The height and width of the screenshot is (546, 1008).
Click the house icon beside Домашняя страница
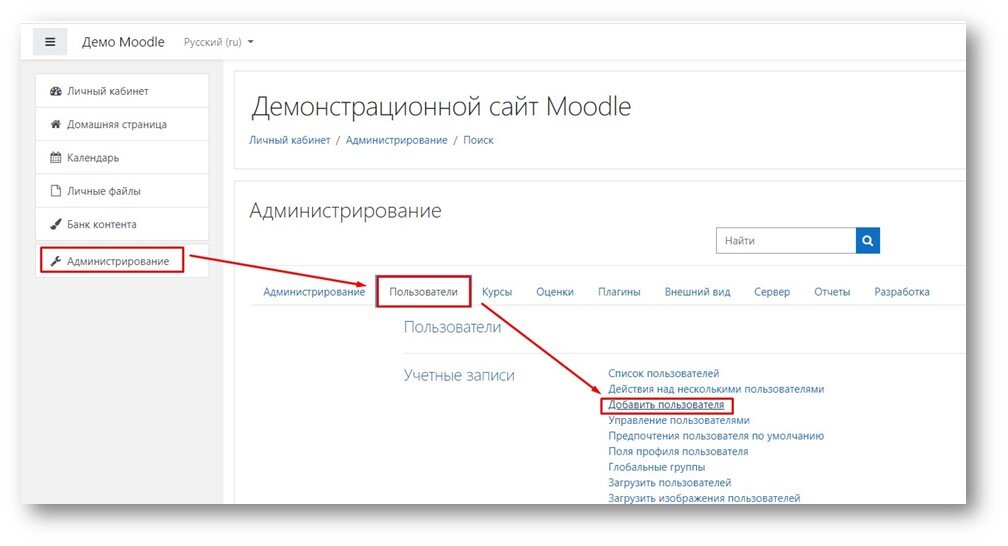click(56, 124)
